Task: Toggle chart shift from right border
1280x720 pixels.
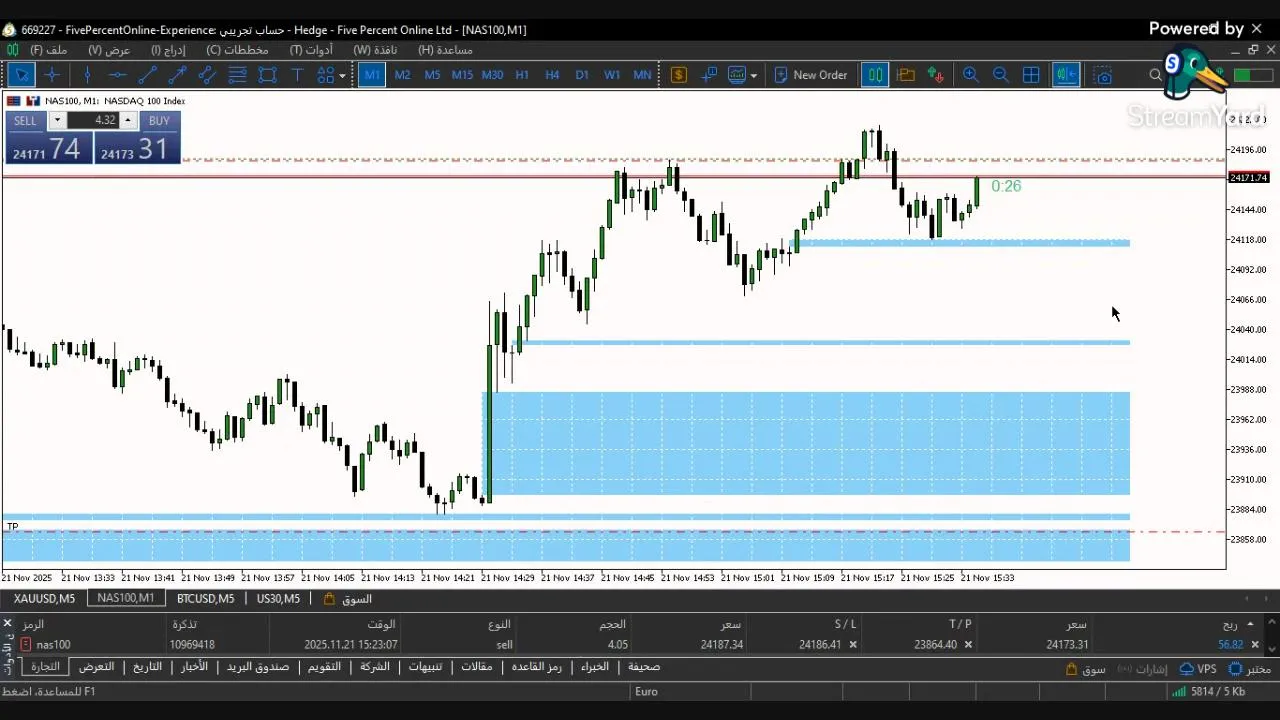Action: coord(1066,75)
